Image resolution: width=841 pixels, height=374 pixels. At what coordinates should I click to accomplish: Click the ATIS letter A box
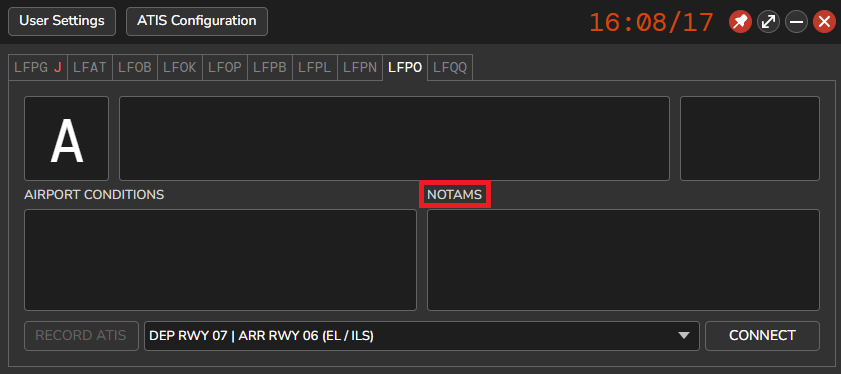click(67, 138)
